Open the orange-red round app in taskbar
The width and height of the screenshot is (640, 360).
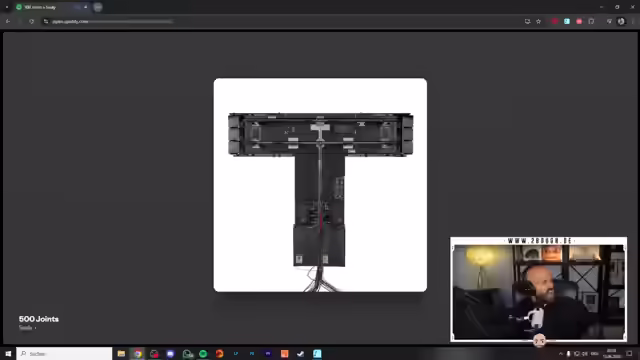coord(219,353)
